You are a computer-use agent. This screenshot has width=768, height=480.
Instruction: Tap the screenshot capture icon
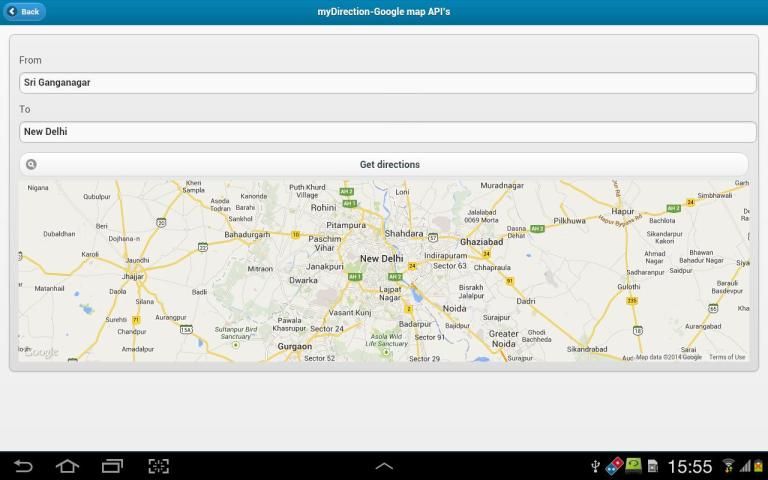tap(158, 466)
